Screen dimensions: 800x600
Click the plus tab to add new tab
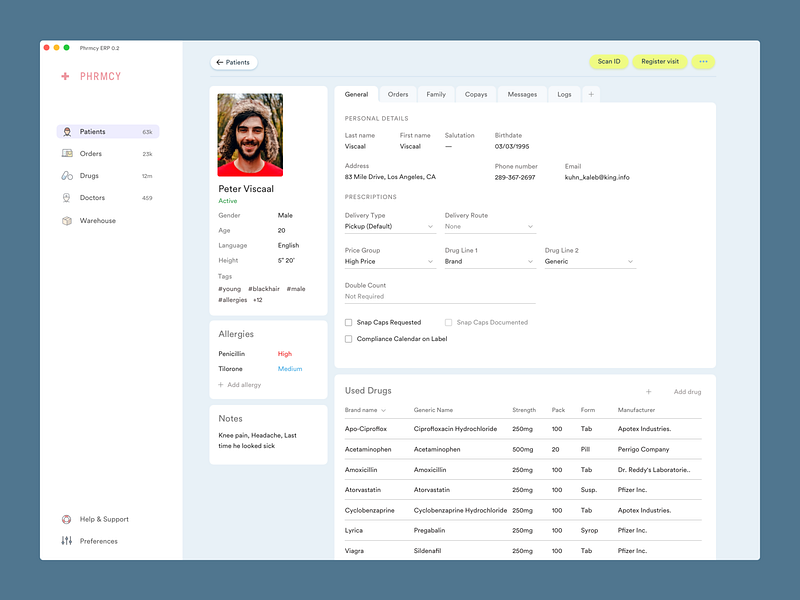click(x=591, y=94)
